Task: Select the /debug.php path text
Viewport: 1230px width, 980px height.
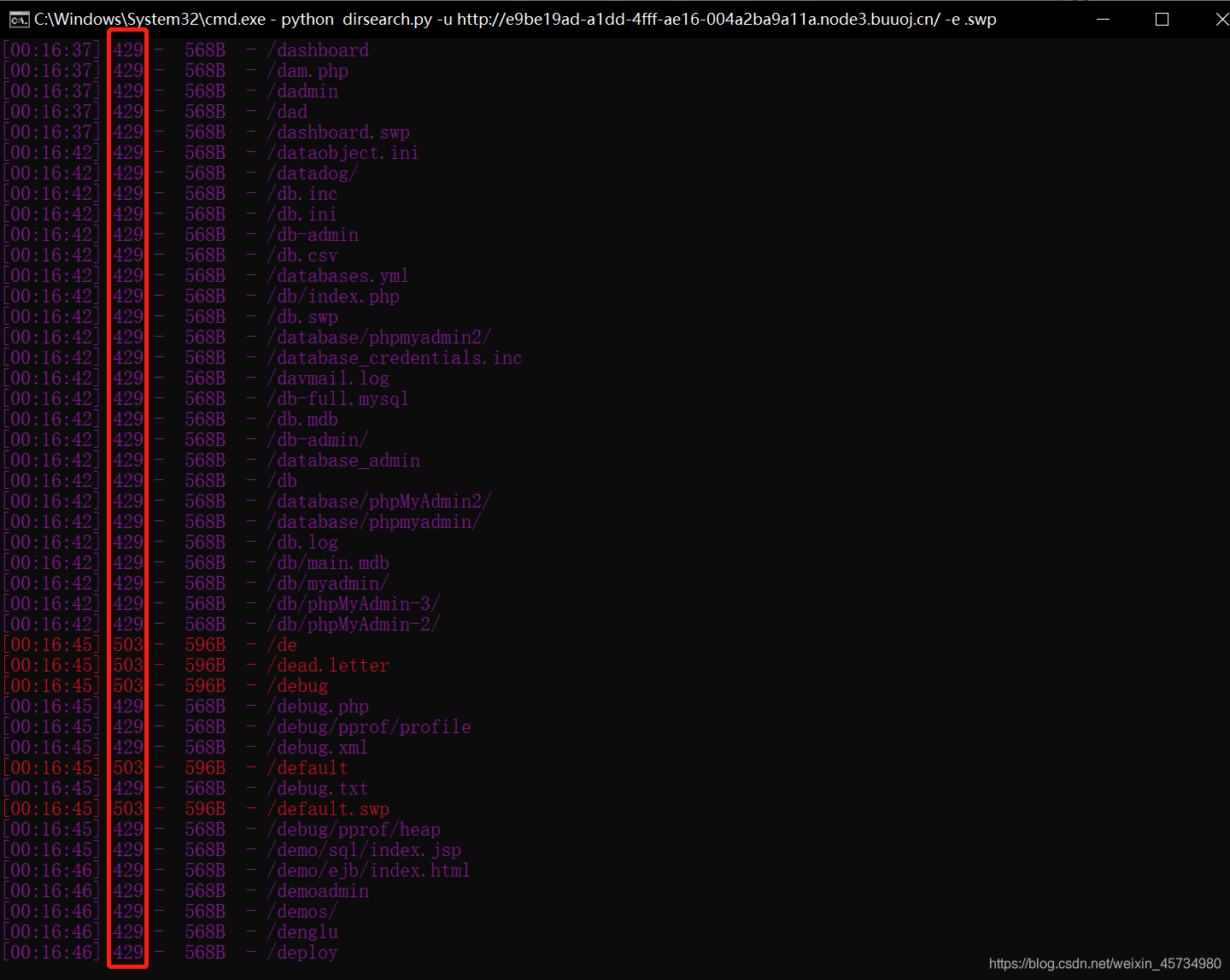Action: (318, 707)
